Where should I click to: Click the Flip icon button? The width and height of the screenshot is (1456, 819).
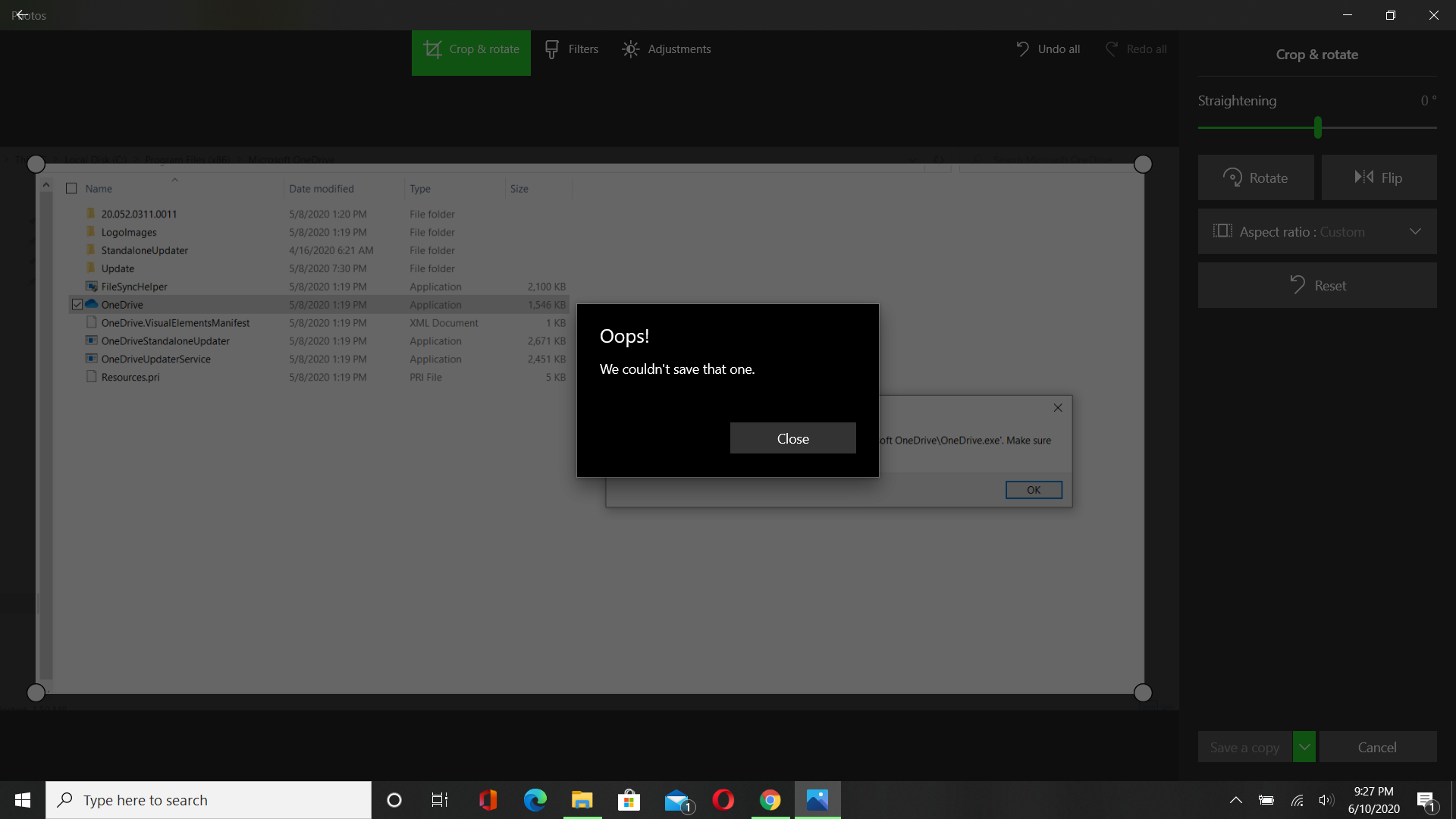[1379, 177]
